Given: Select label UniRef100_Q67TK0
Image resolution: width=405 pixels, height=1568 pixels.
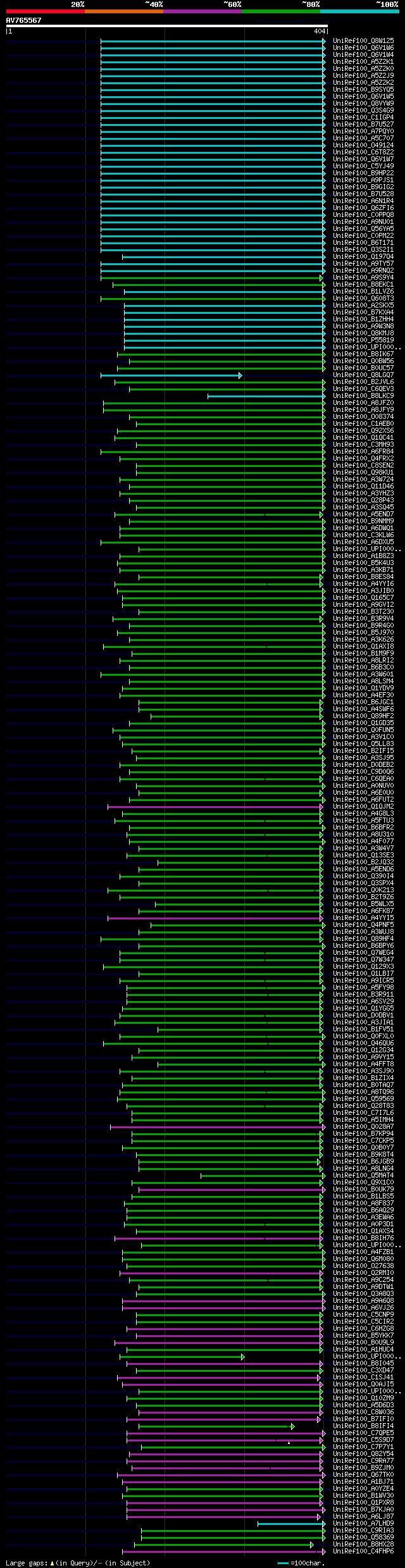Looking at the screenshot, I should tap(363, 1474).
